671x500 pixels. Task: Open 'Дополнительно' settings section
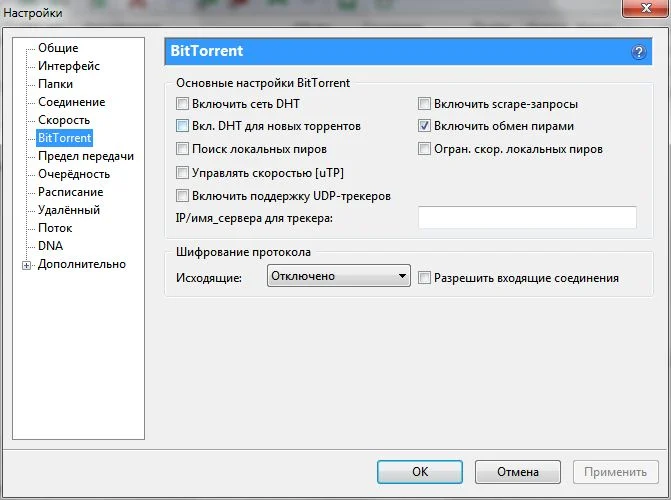click(x=82, y=264)
